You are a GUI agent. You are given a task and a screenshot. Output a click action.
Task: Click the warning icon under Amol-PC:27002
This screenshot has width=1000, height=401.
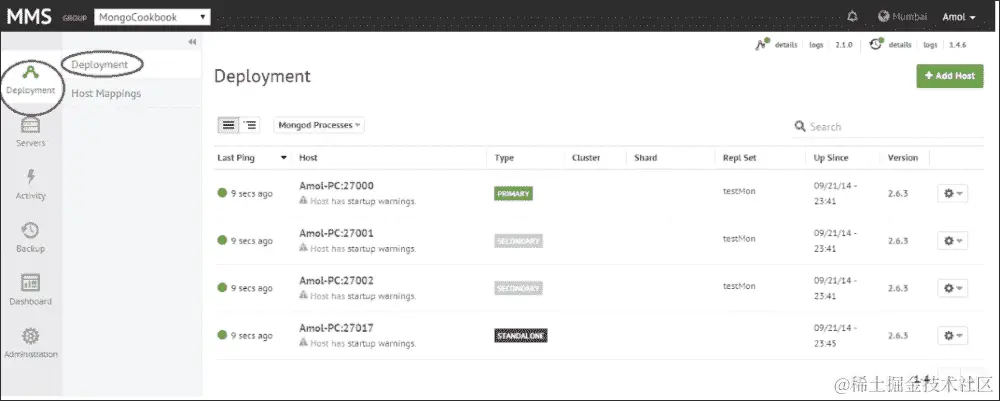pyautogui.click(x=304, y=295)
